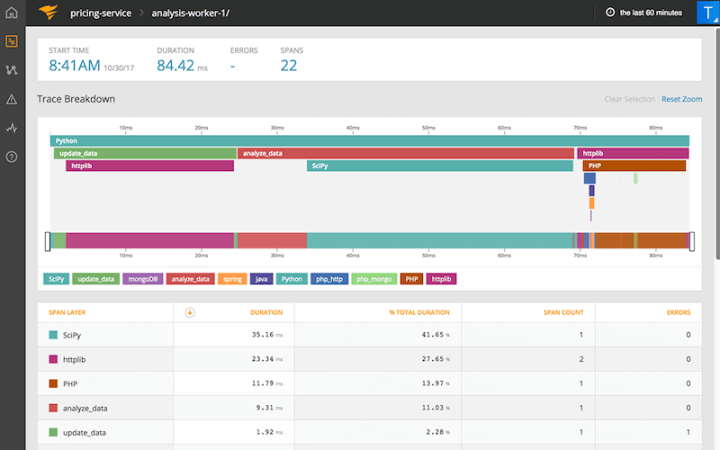Screen dimensions: 720x450
Task: Toggle the spring legend tag
Action: click(231, 279)
